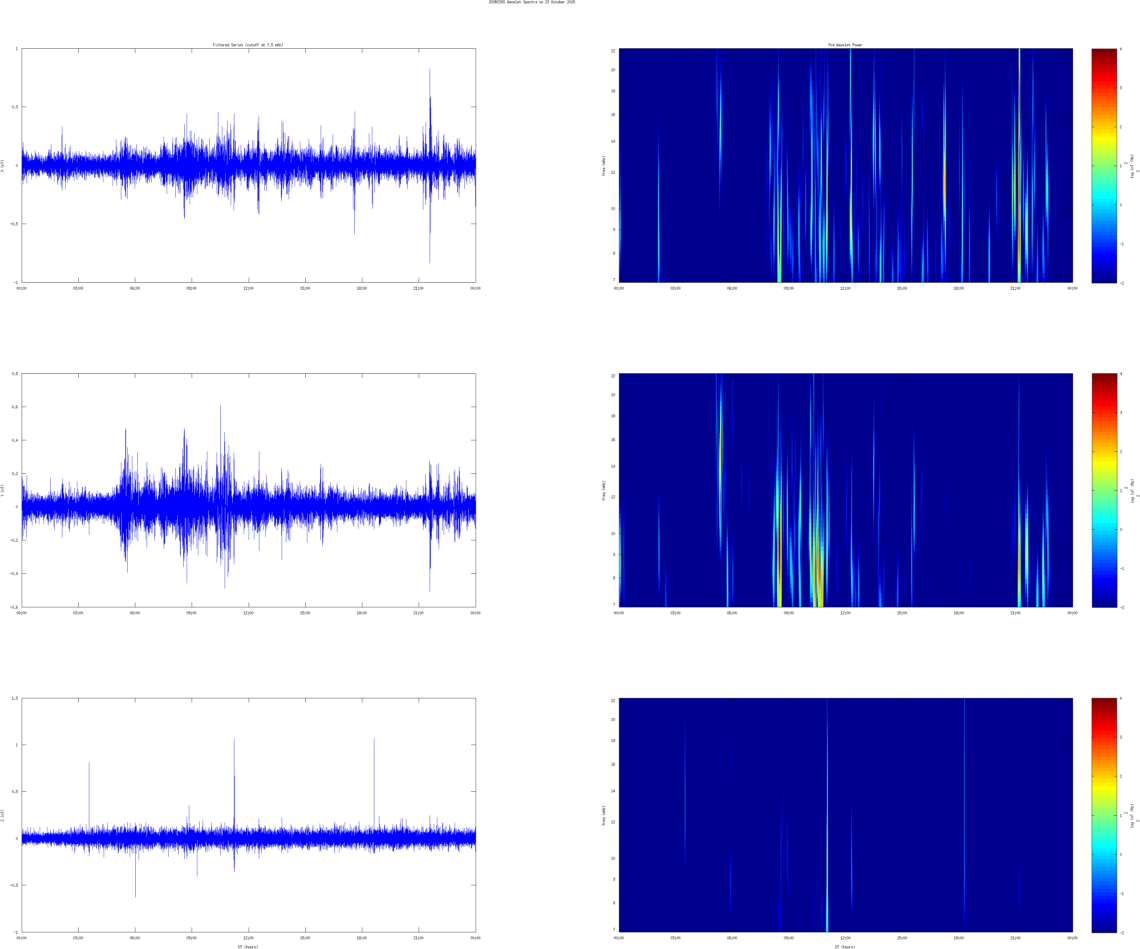Viewport: 1140px width, 949px height.
Task: Select the middle Y-component filtered time series plot
Action: pos(249,490)
